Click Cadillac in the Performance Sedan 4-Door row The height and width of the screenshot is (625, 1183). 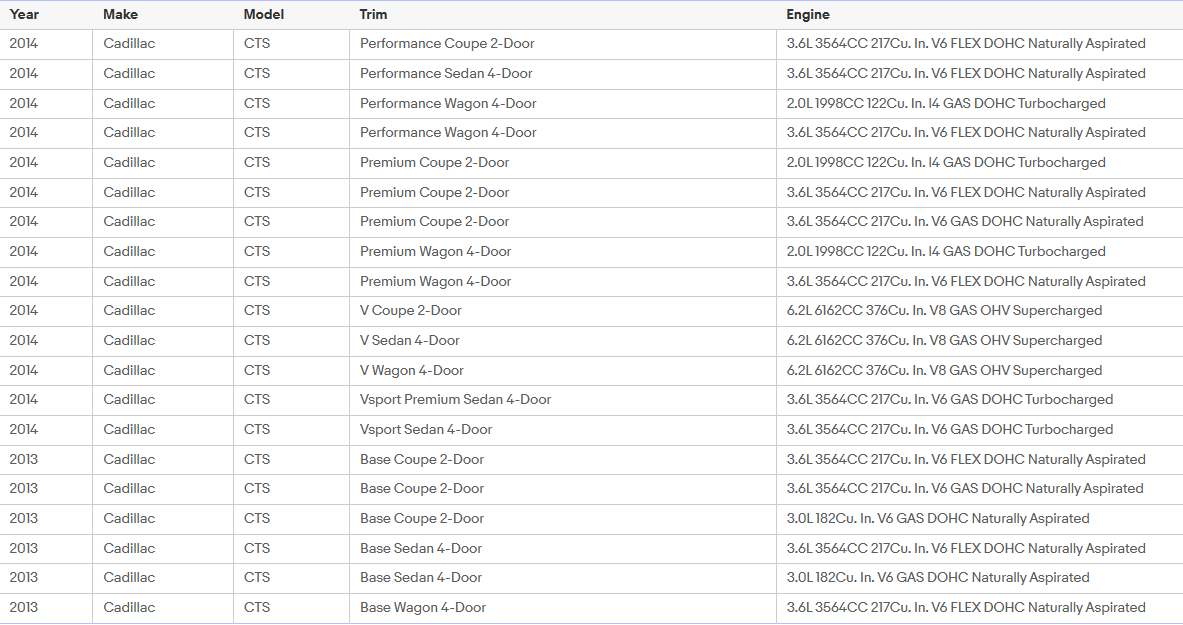129,74
